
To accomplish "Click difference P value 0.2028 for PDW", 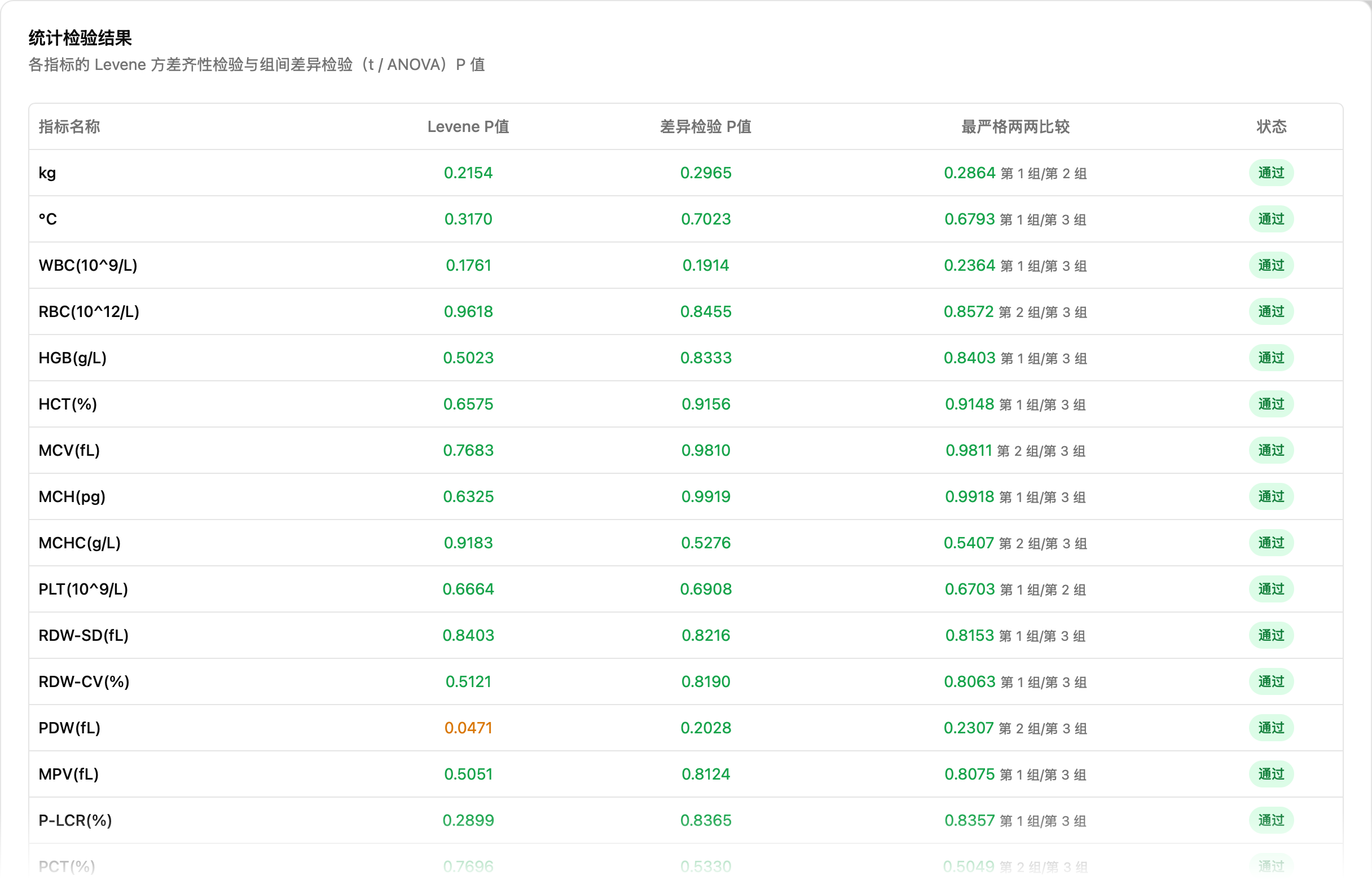I will (706, 728).
